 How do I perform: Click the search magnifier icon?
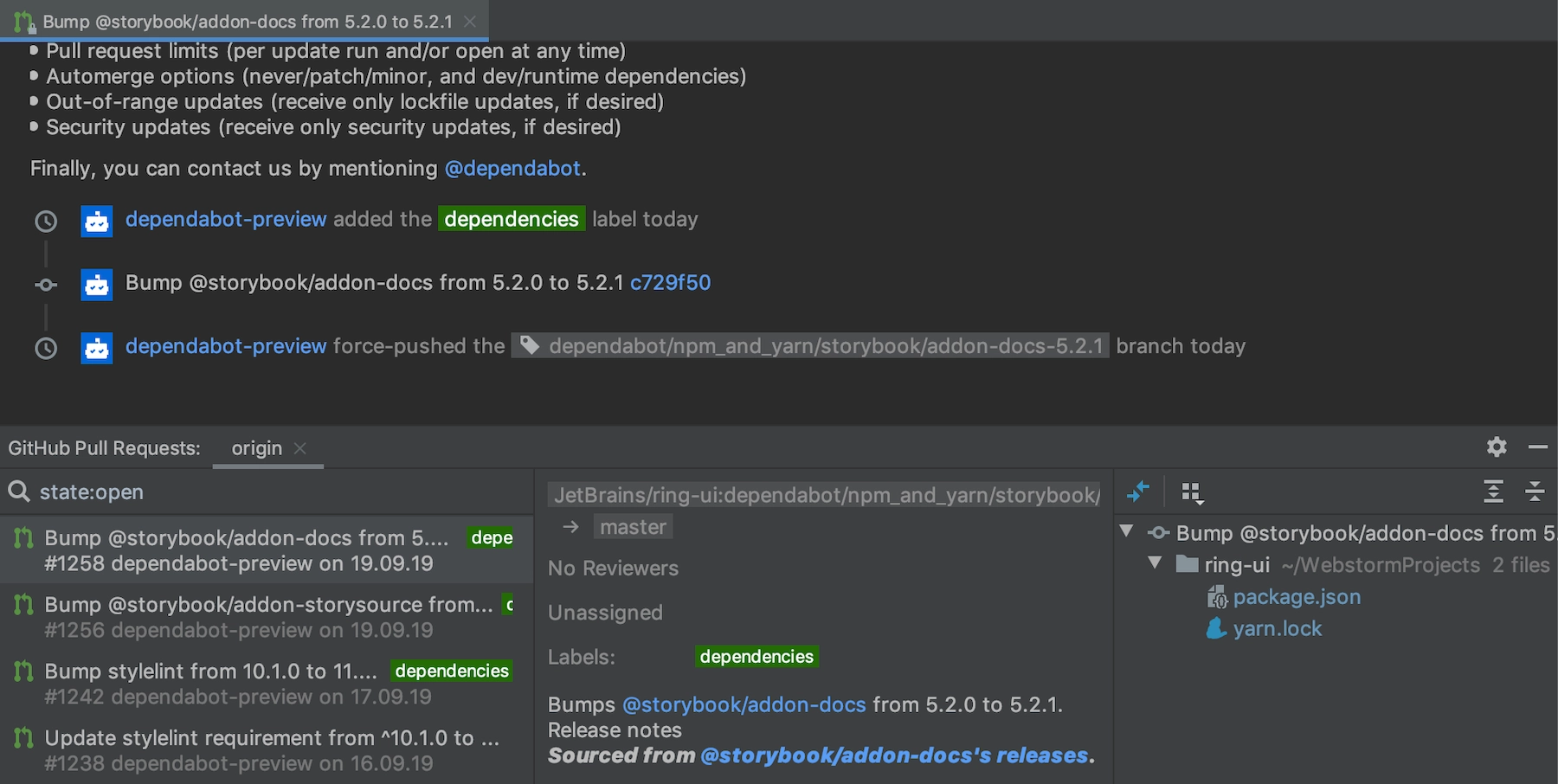[19, 492]
